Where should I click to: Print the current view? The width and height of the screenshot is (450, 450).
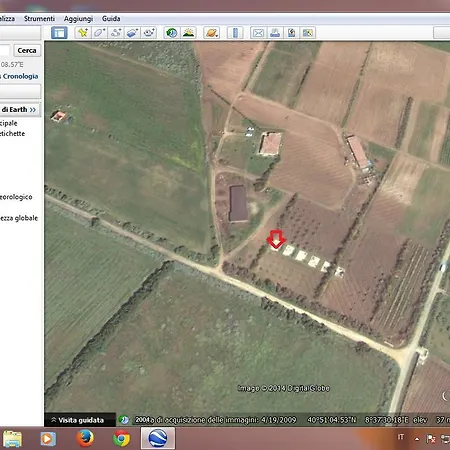(x=275, y=33)
